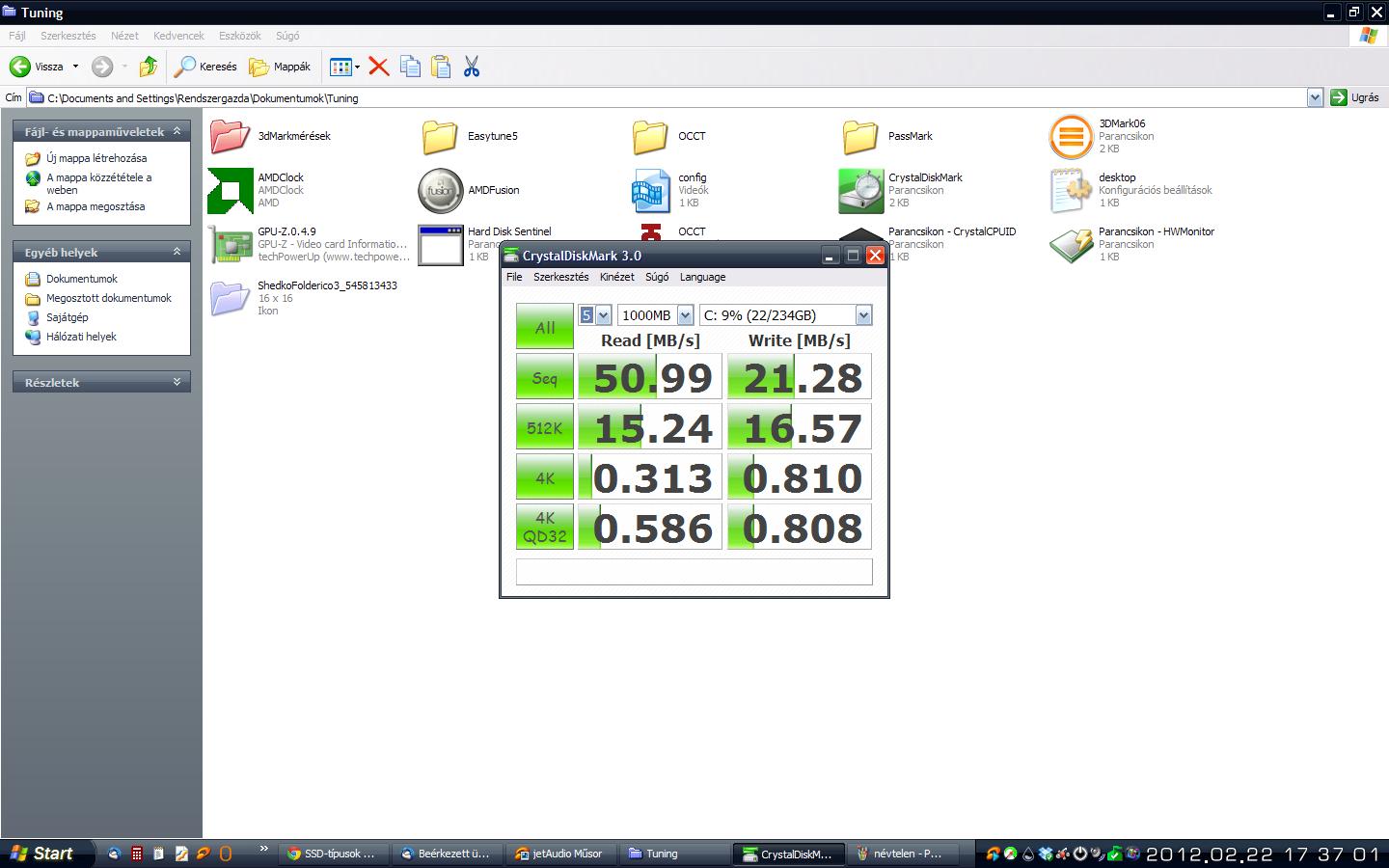
Task: Toggle the Mappák folders pane
Action: click(x=280, y=67)
